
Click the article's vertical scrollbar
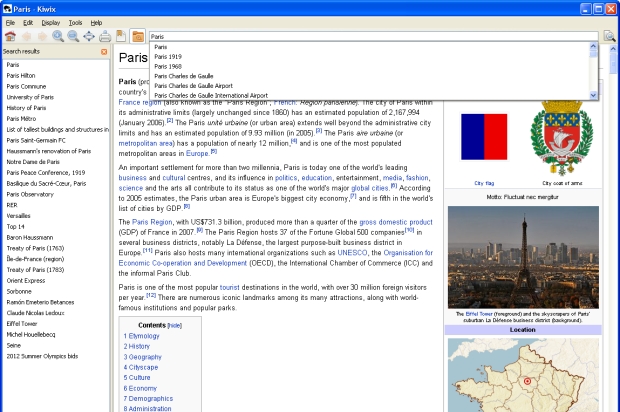pyautogui.click(x=612, y=230)
